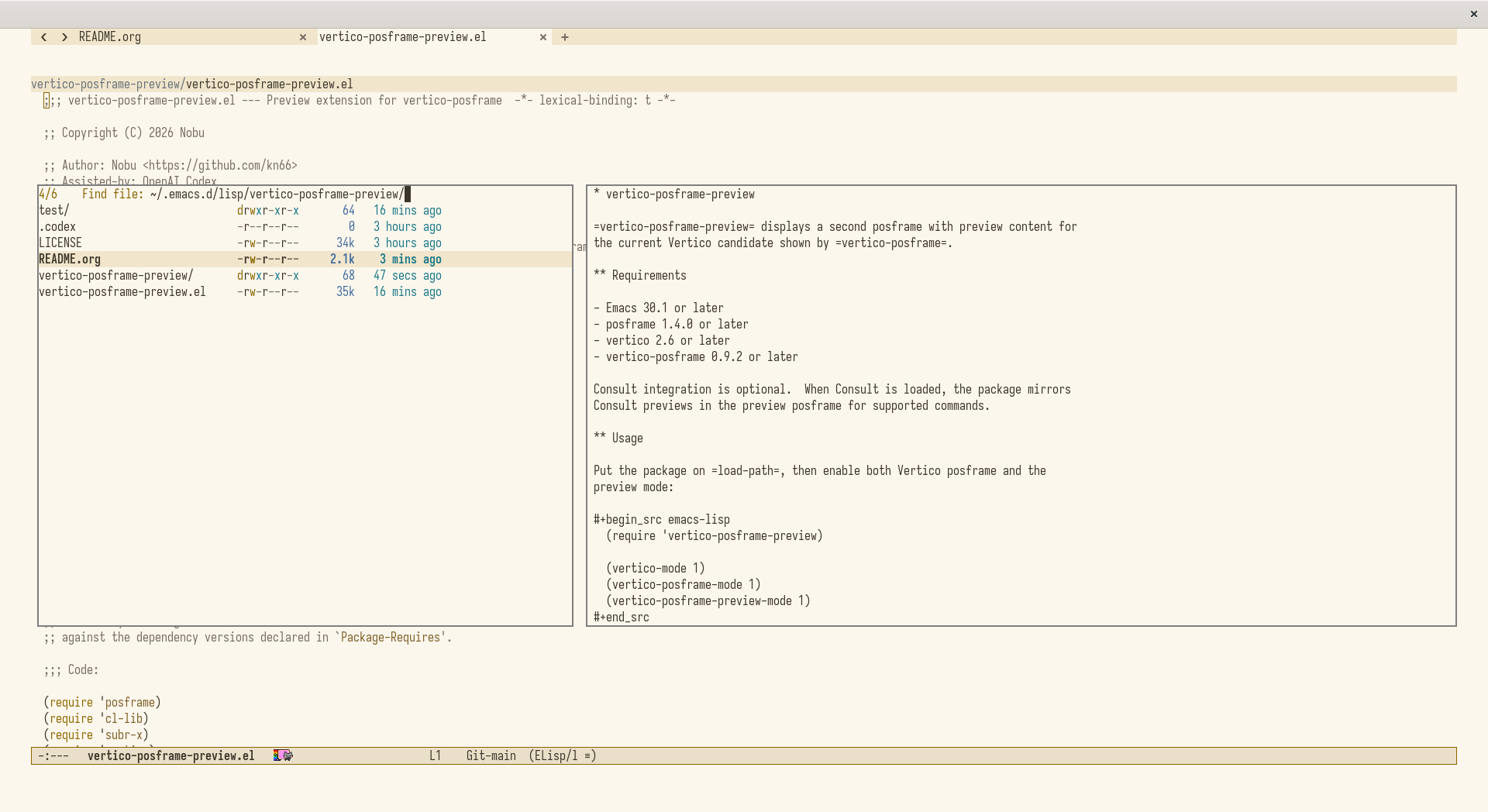Click the (vertico-mode 1) line in preview
1488x812 pixels.
coord(656,569)
